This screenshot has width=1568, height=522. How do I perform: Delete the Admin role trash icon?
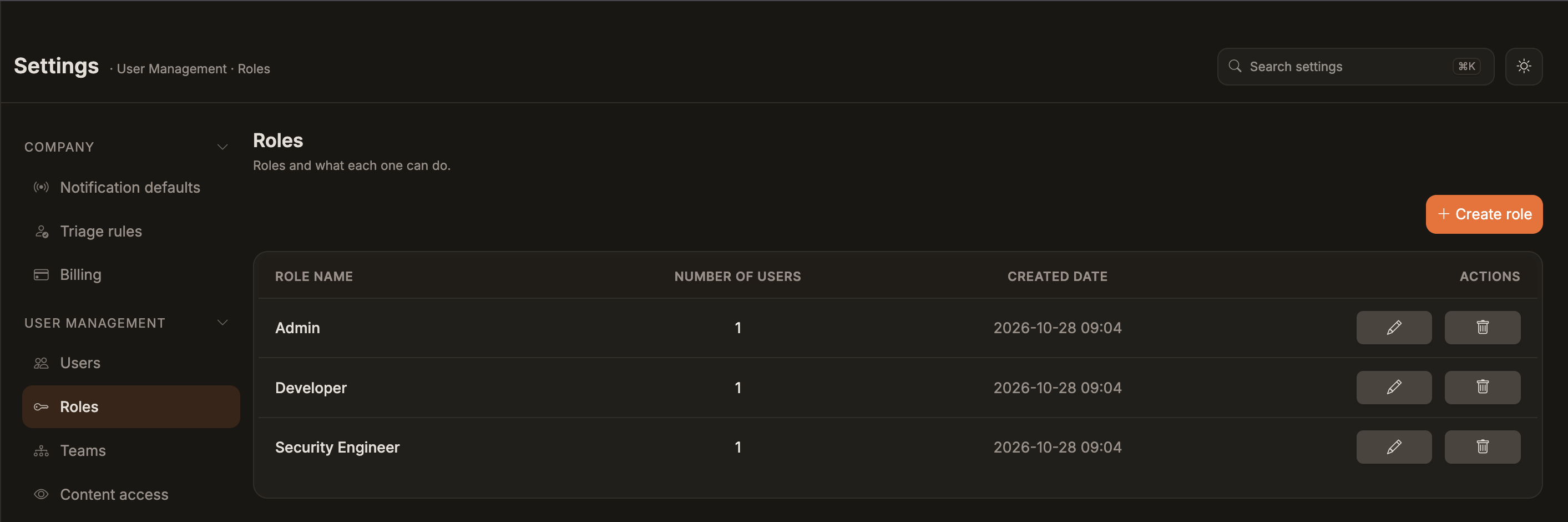coord(1482,328)
